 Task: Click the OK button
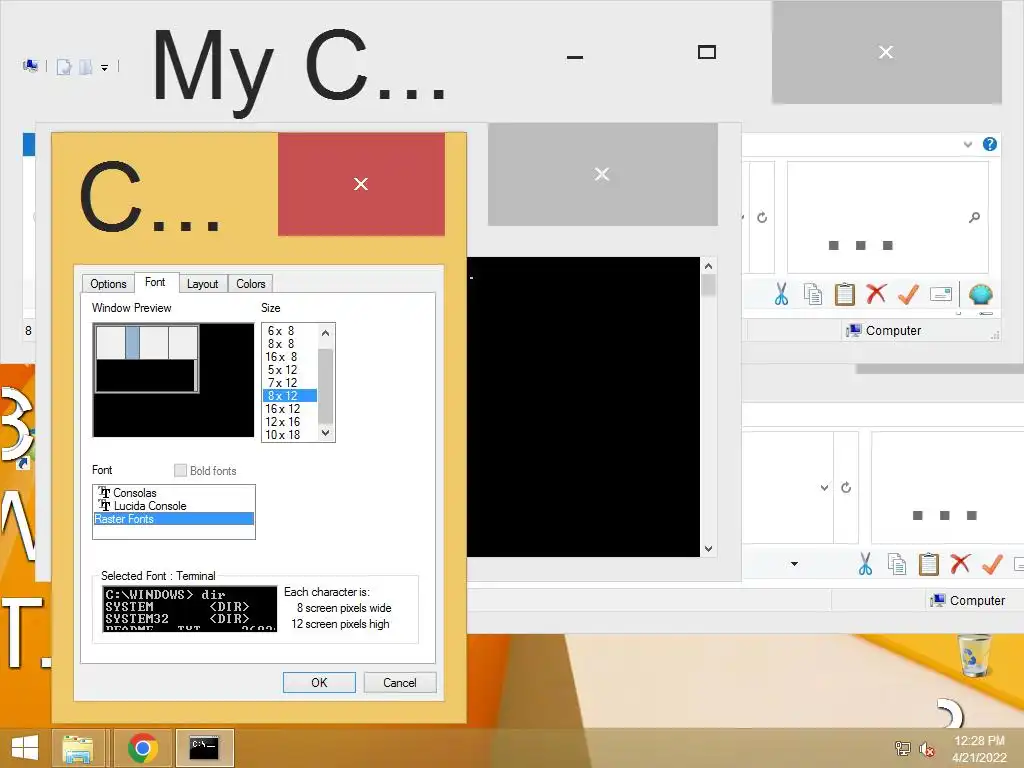319,682
